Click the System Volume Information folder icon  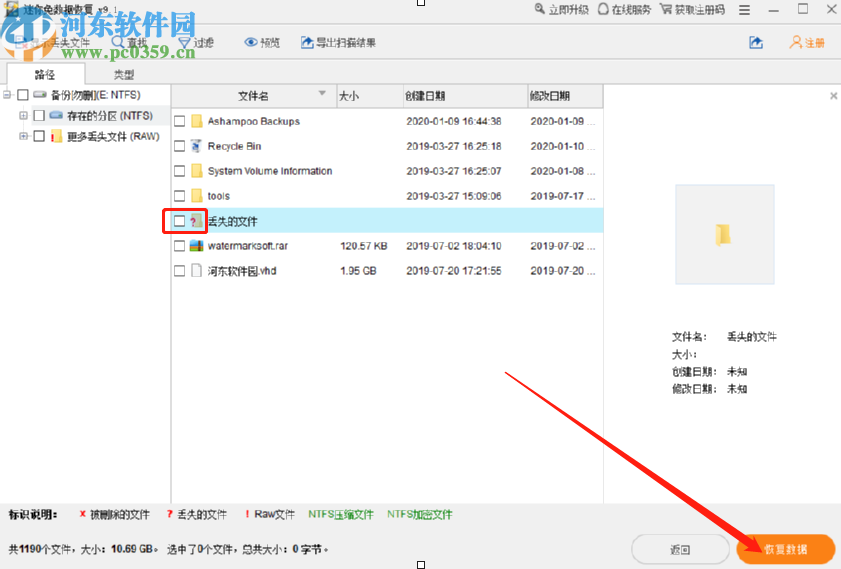point(197,171)
